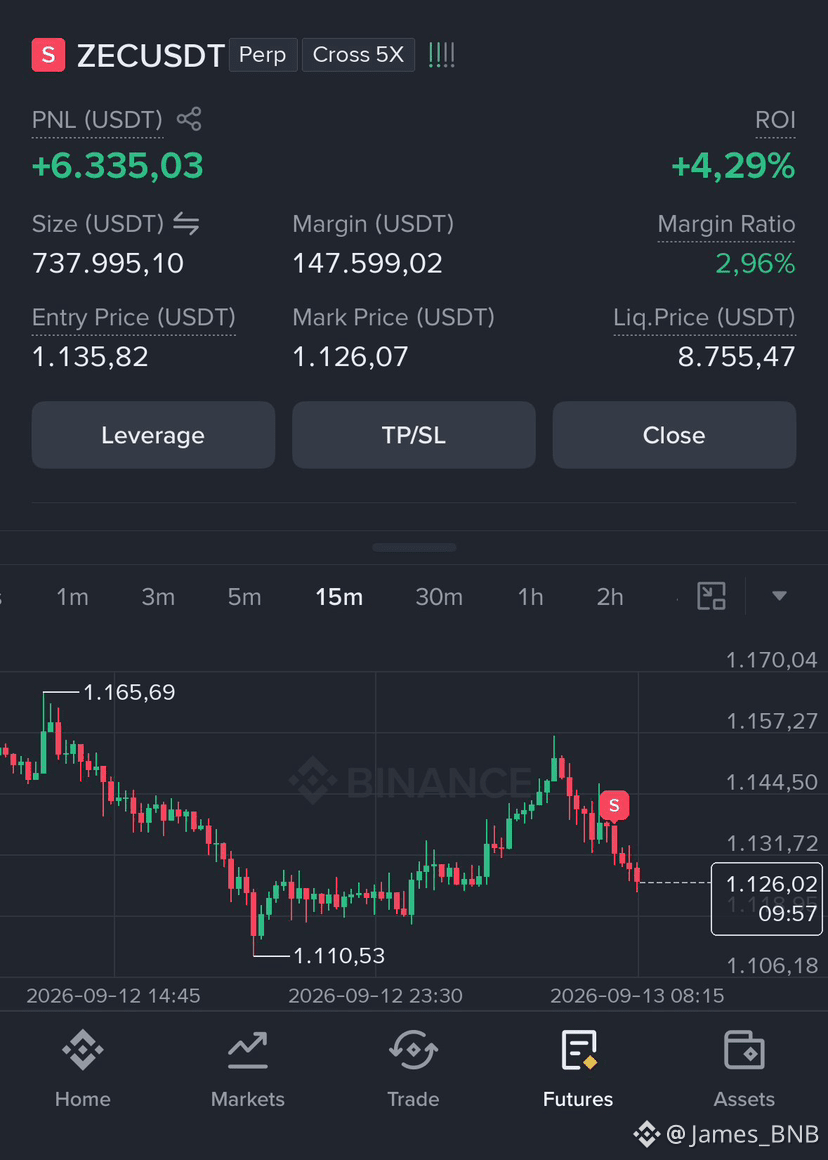Switch chart to 30m interval

pos(439,597)
